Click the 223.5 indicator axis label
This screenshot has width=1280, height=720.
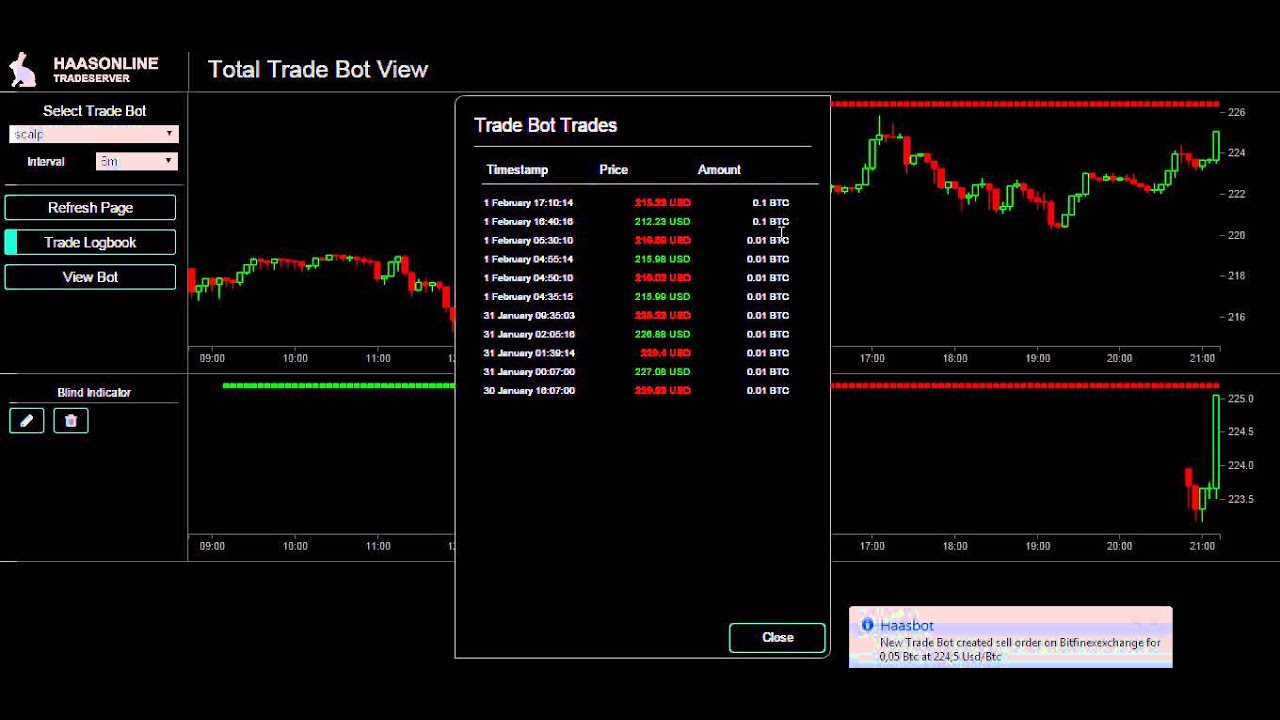coord(1240,498)
